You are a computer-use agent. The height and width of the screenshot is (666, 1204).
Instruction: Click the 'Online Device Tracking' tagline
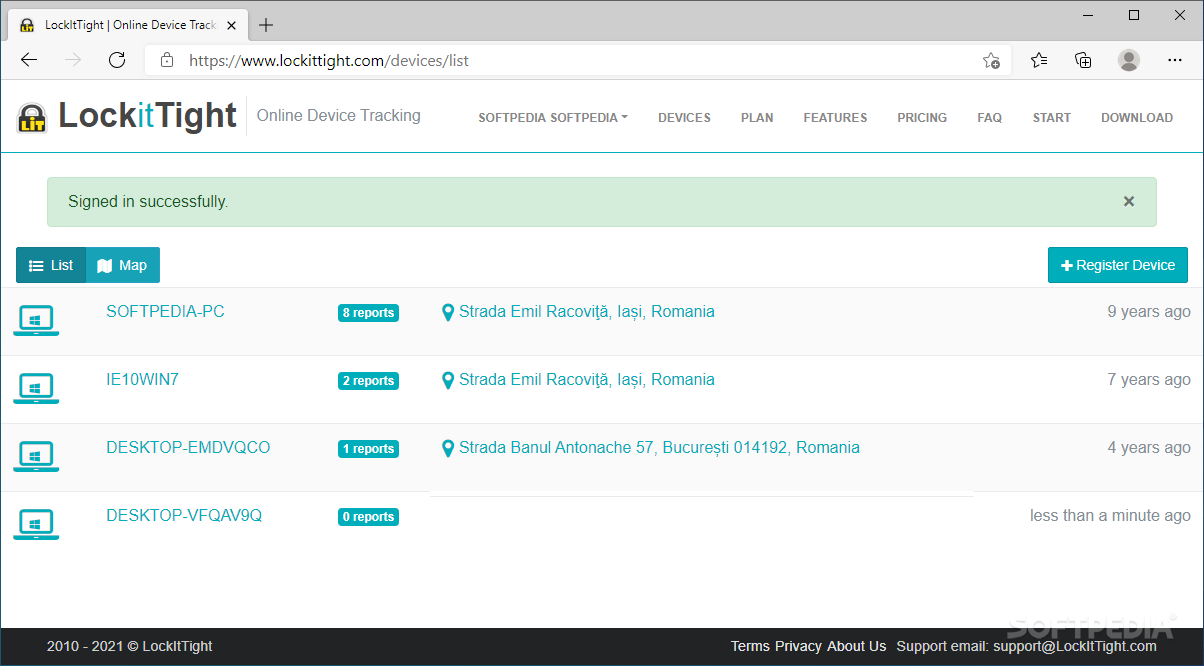coord(339,116)
